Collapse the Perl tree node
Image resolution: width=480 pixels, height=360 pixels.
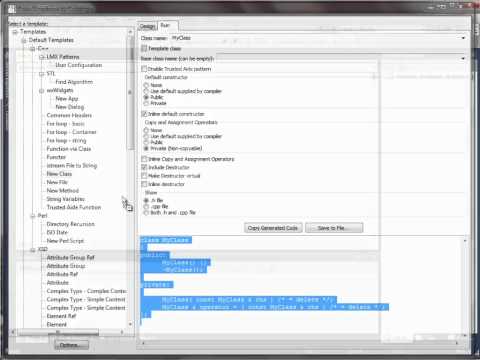point(33,216)
